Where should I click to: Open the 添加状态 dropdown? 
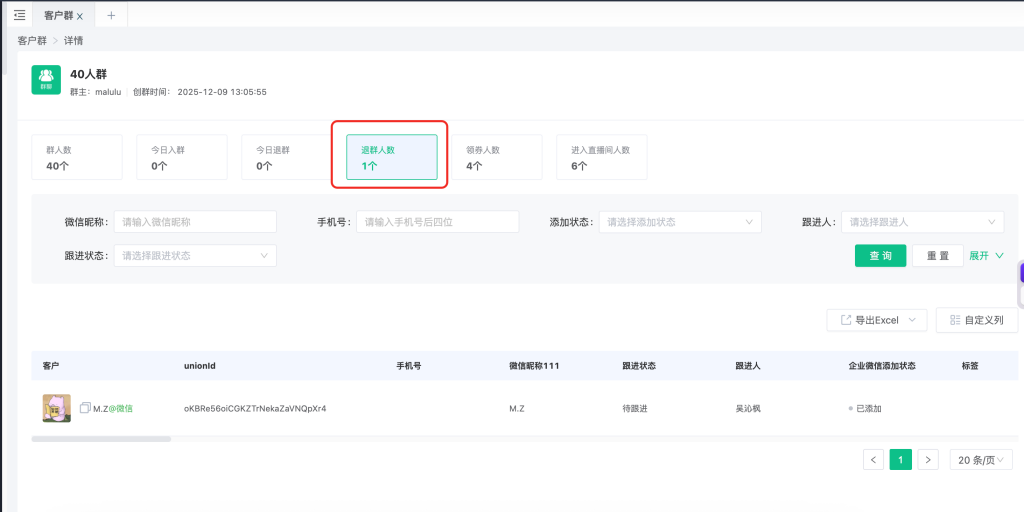[x=679, y=222]
